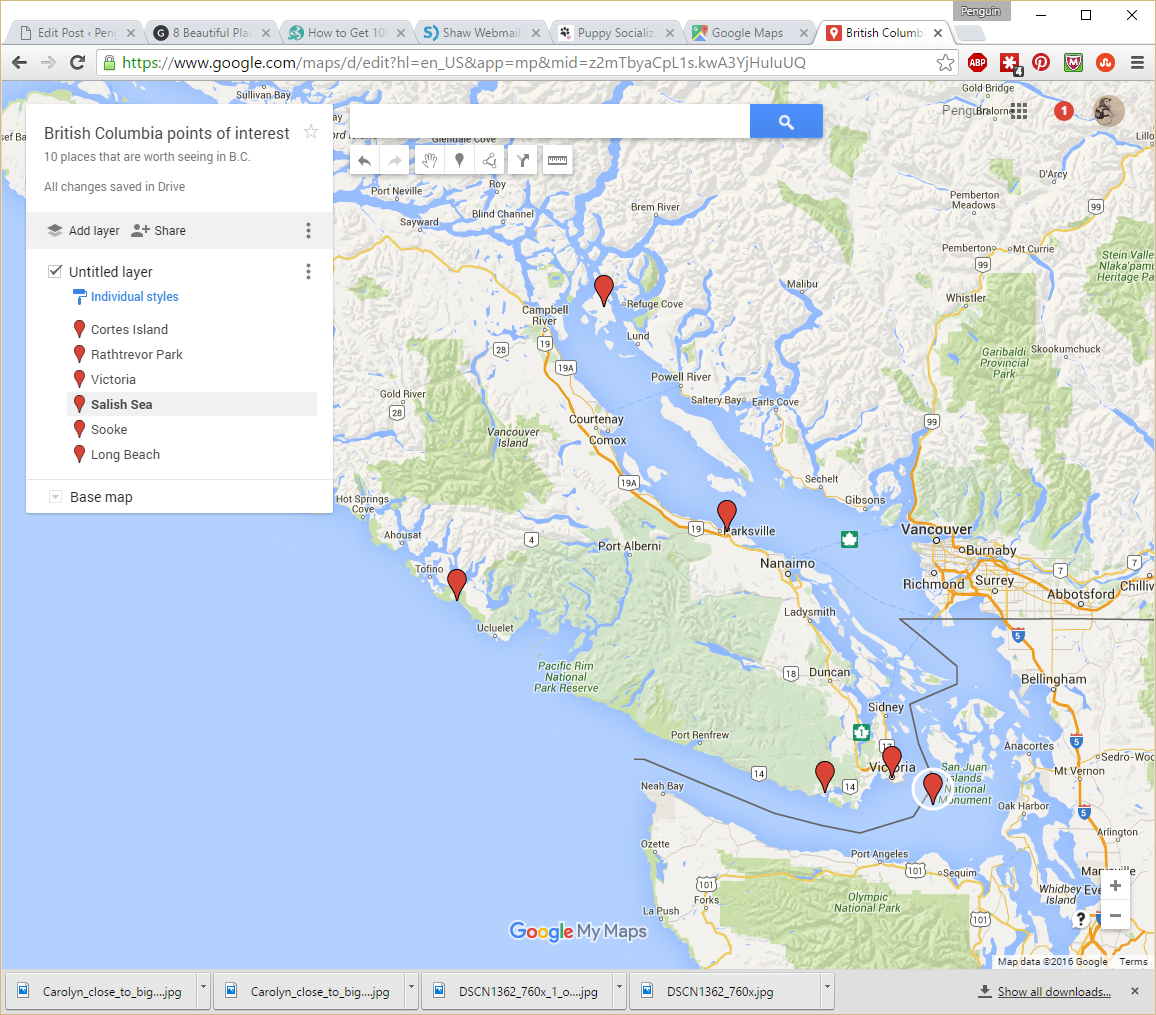Click the Long Beach pin near Tofino
Image resolution: width=1156 pixels, height=1015 pixels.
tap(457, 585)
